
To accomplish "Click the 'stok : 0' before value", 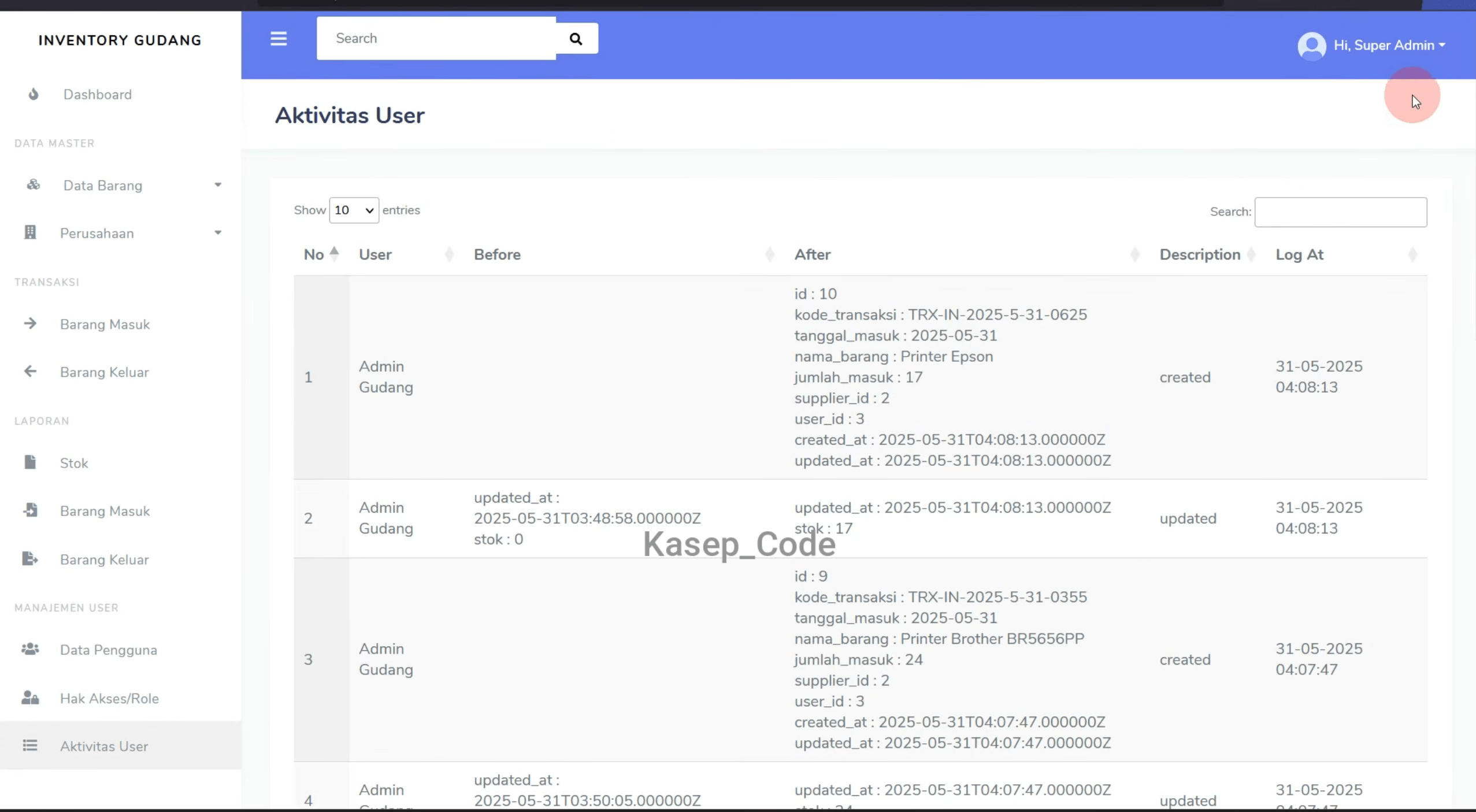I will pos(498,539).
